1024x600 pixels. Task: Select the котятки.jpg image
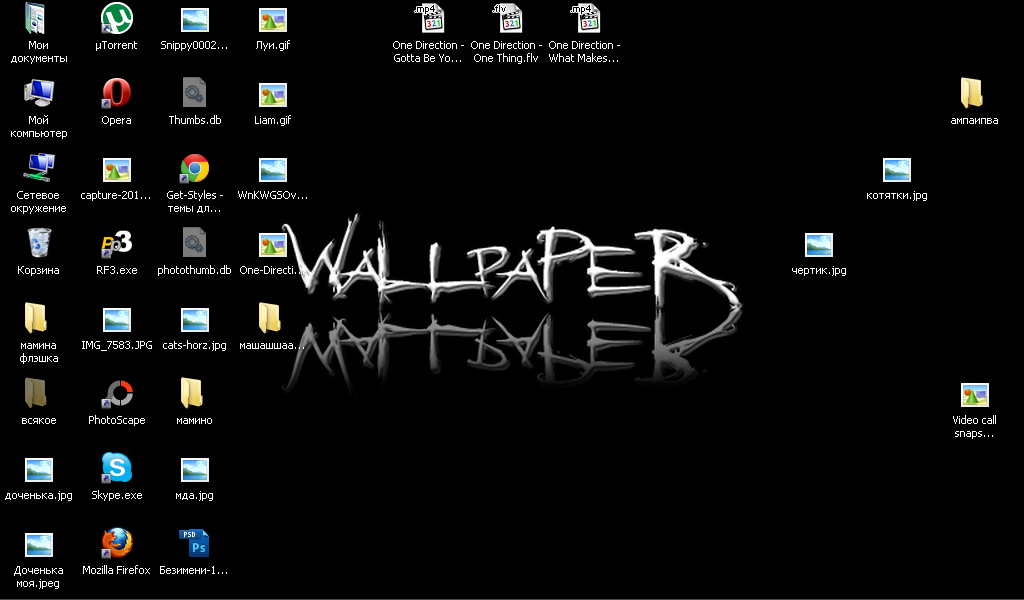896,170
